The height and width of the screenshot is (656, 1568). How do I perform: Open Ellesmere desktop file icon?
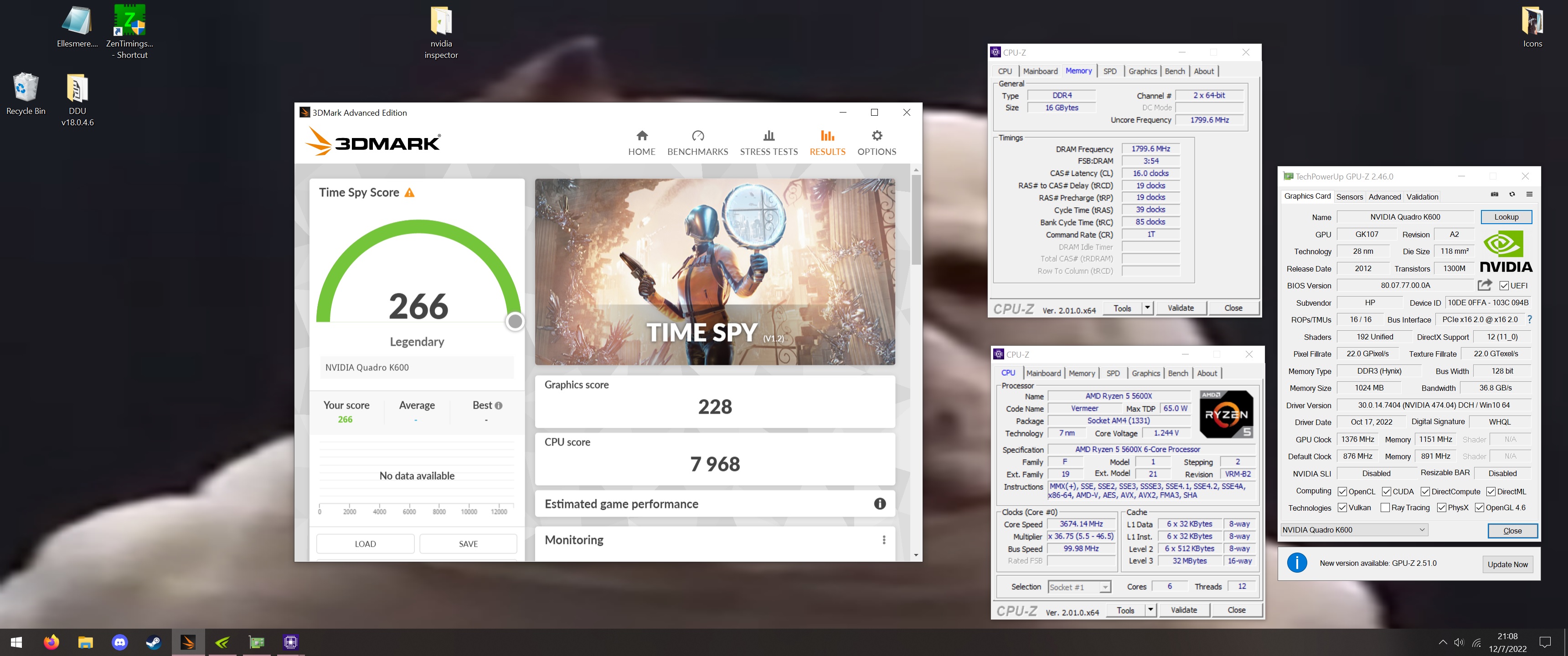pos(77,27)
